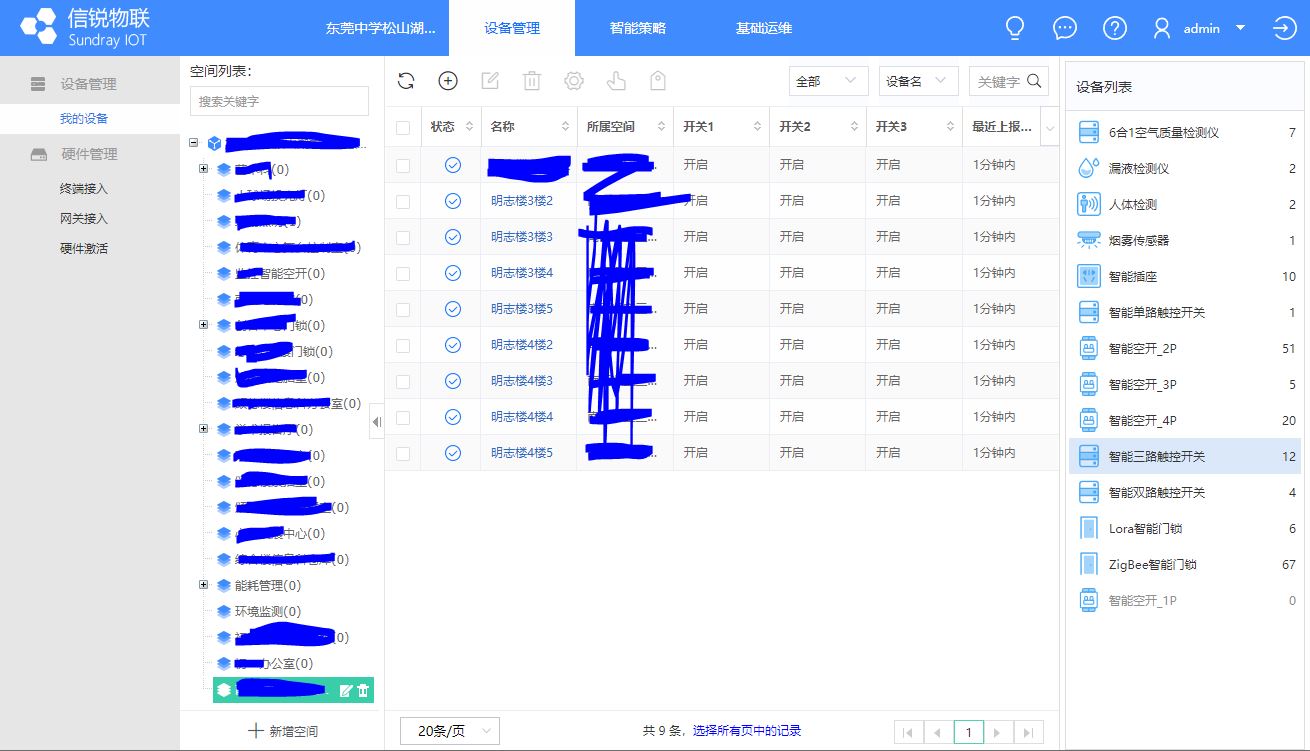
Task: Select 漏液检测仪 device type
Action: click(x=1185, y=168)
